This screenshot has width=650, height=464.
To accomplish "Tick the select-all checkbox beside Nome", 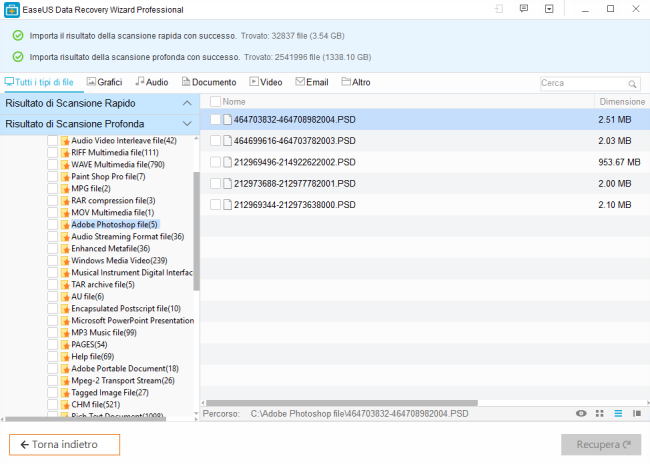I will [x=215, y=102].
